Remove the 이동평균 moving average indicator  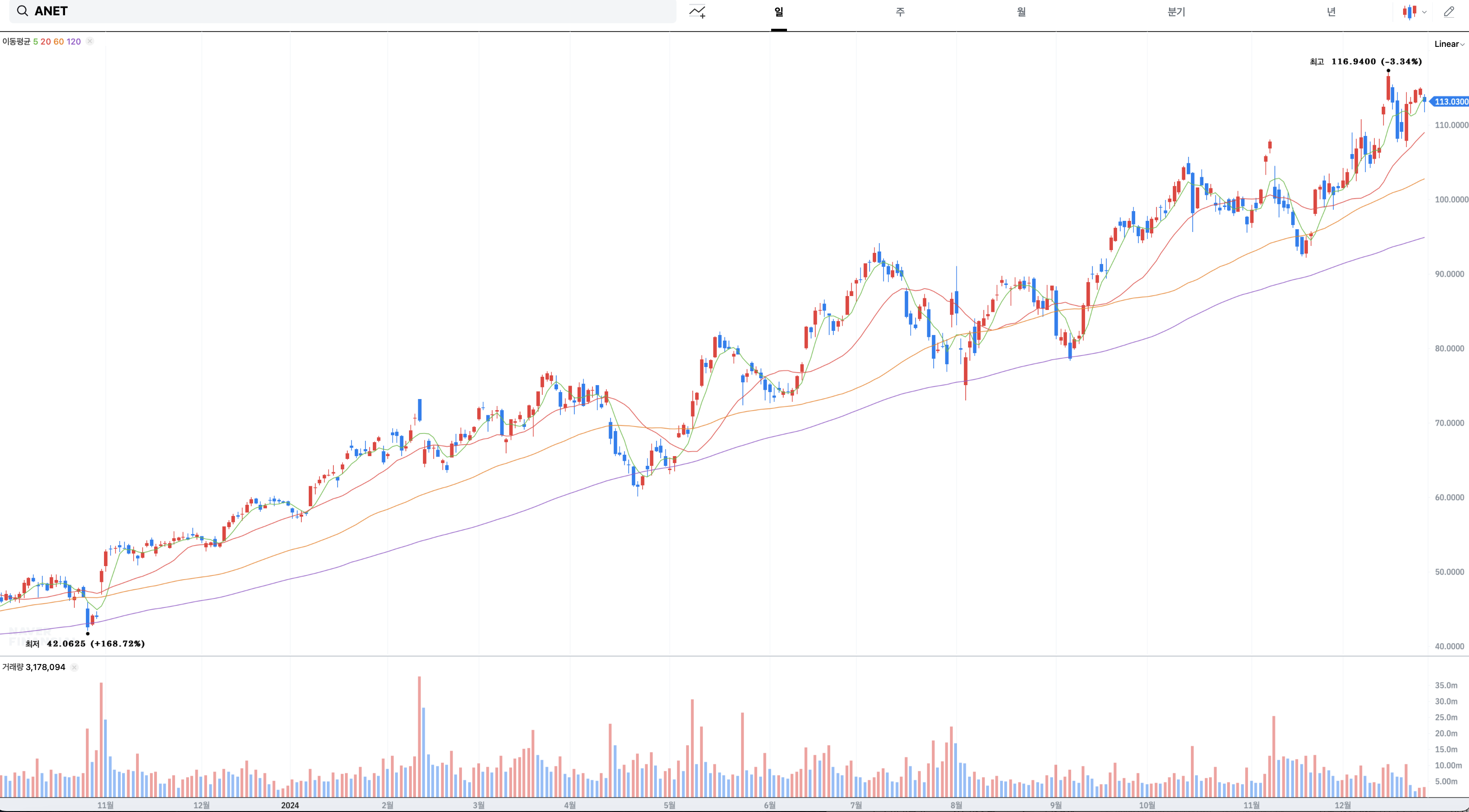(x=90, y=42)
